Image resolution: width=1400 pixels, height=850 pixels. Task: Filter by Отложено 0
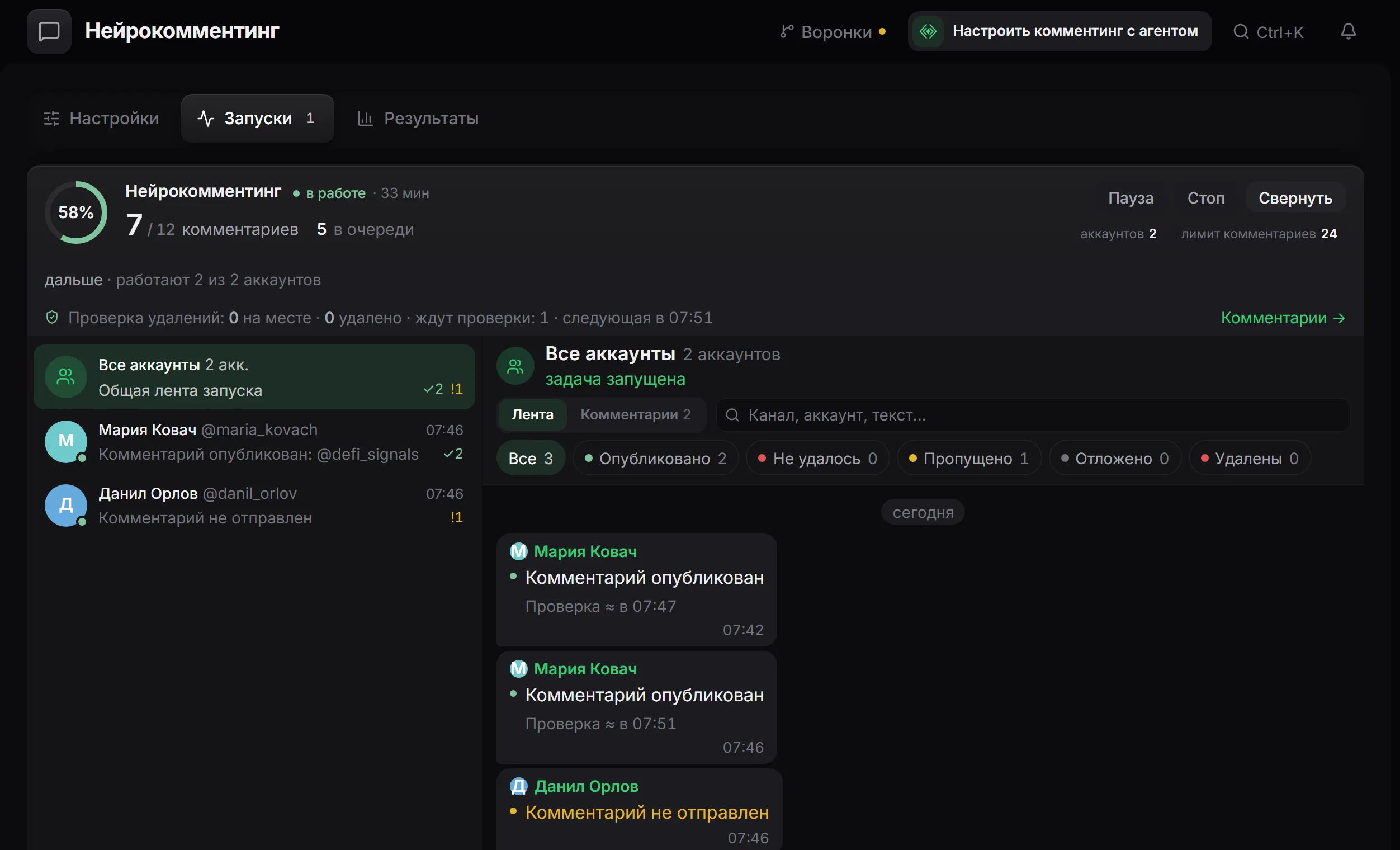pyautogui.click(x=1115, y=458)
